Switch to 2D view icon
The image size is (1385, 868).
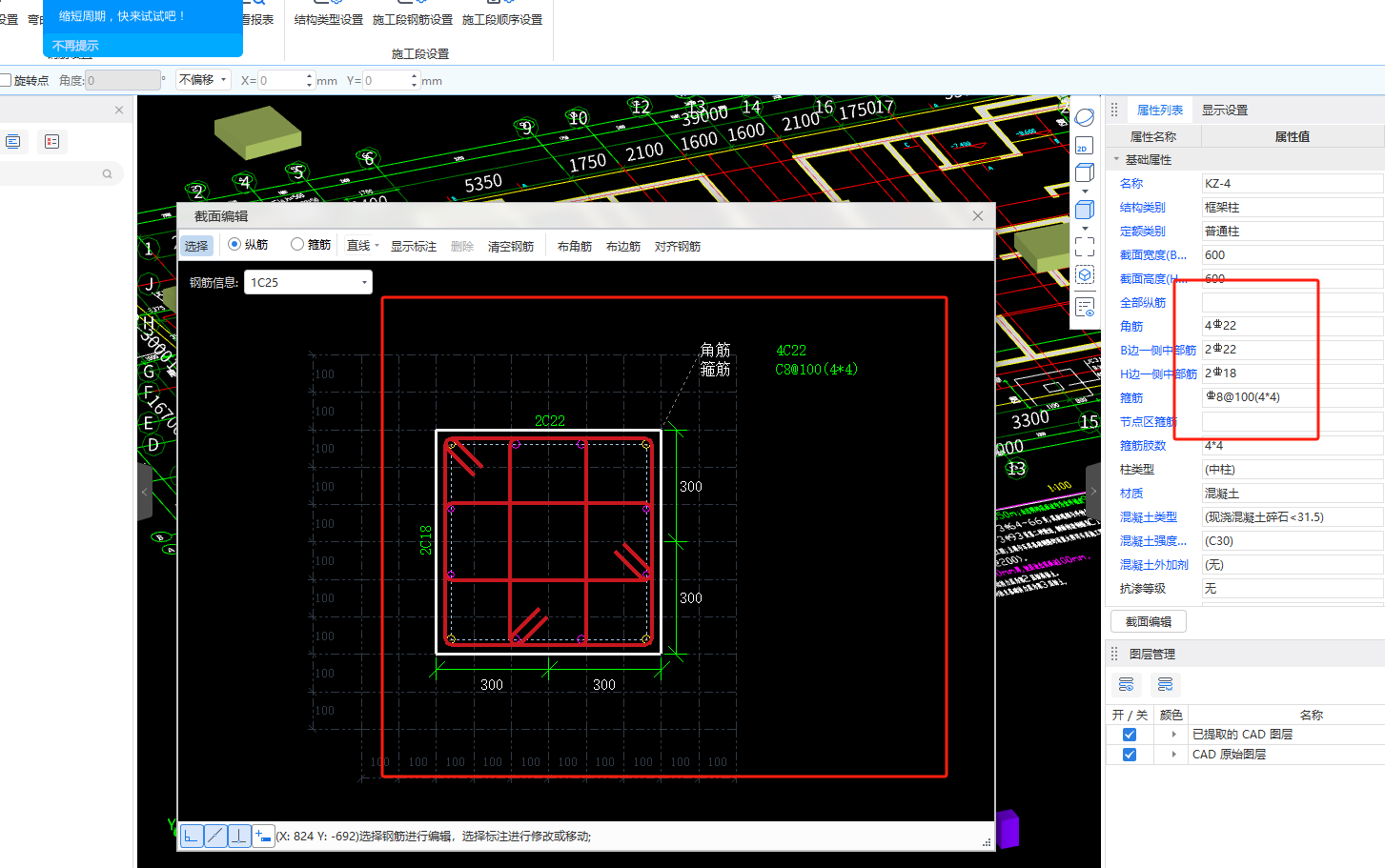[x=1084, y=146]
